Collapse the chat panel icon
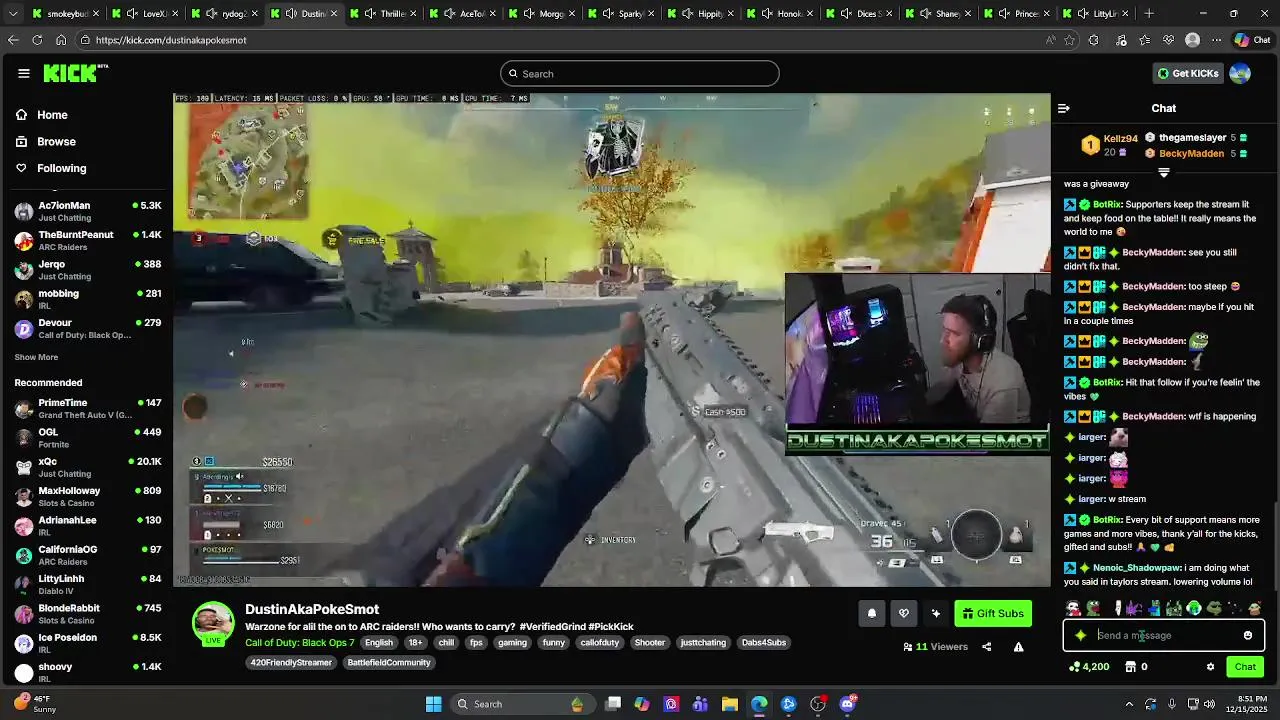This screenshot has width=1280, height=720. point(1064,108)
